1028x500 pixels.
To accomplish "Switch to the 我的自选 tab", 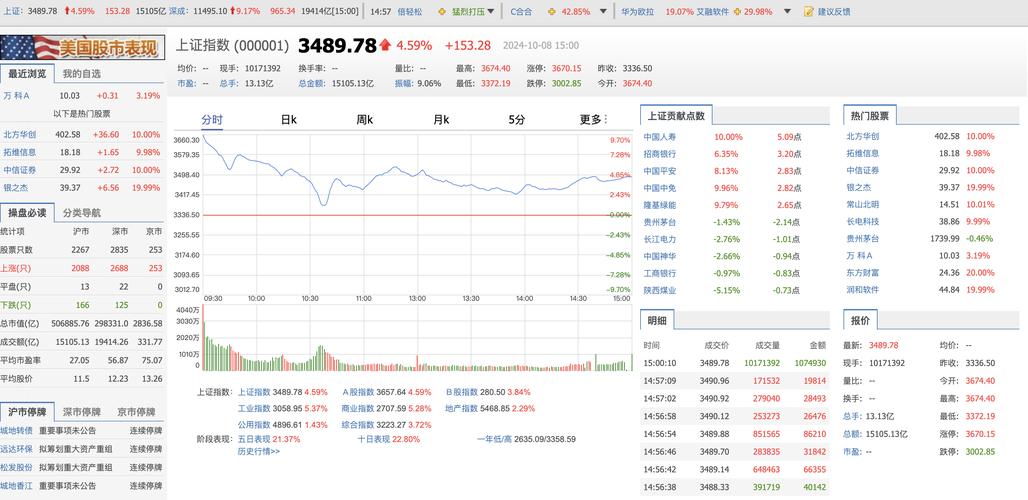I will tap(81, 73).
